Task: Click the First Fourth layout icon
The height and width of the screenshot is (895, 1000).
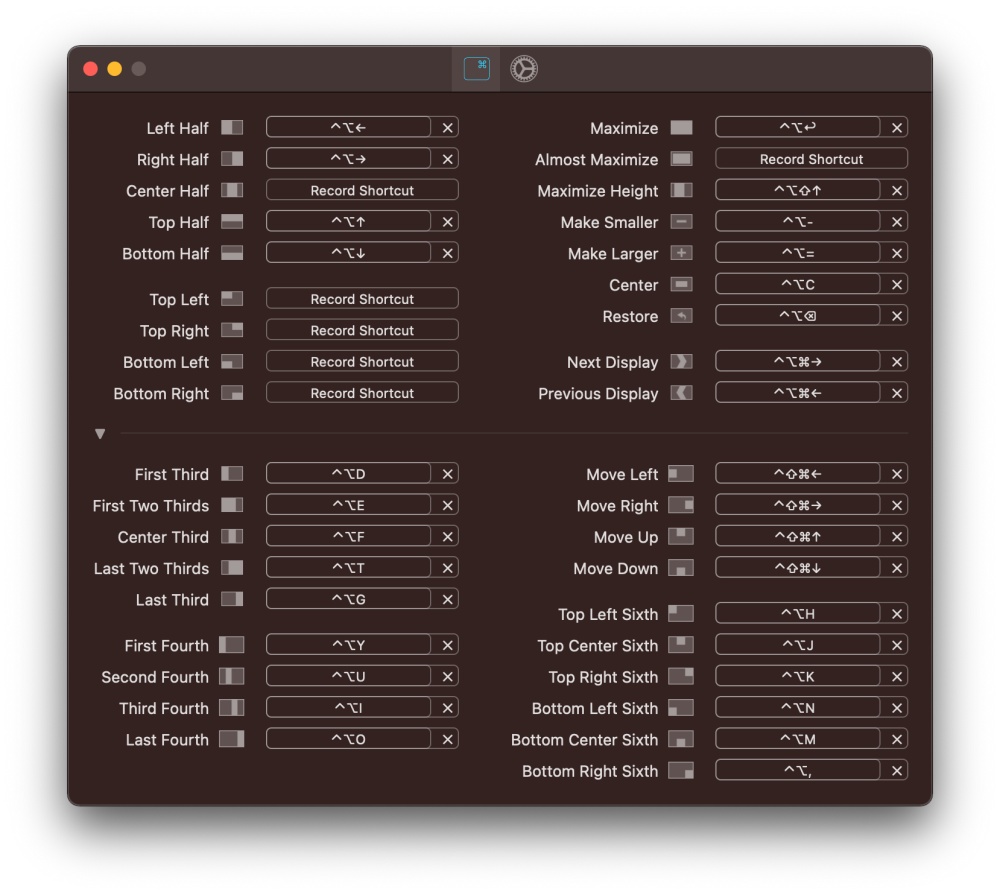Action: [232, 645]
